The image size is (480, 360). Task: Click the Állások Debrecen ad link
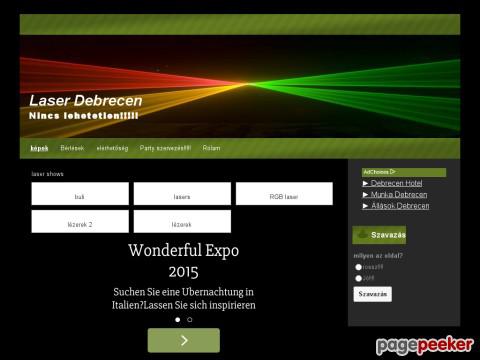[396, 206]
